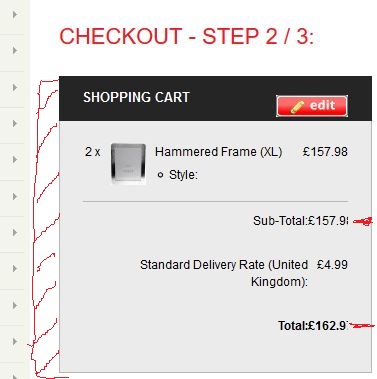Expand the second sidebar arrow from top

[15, 50]
